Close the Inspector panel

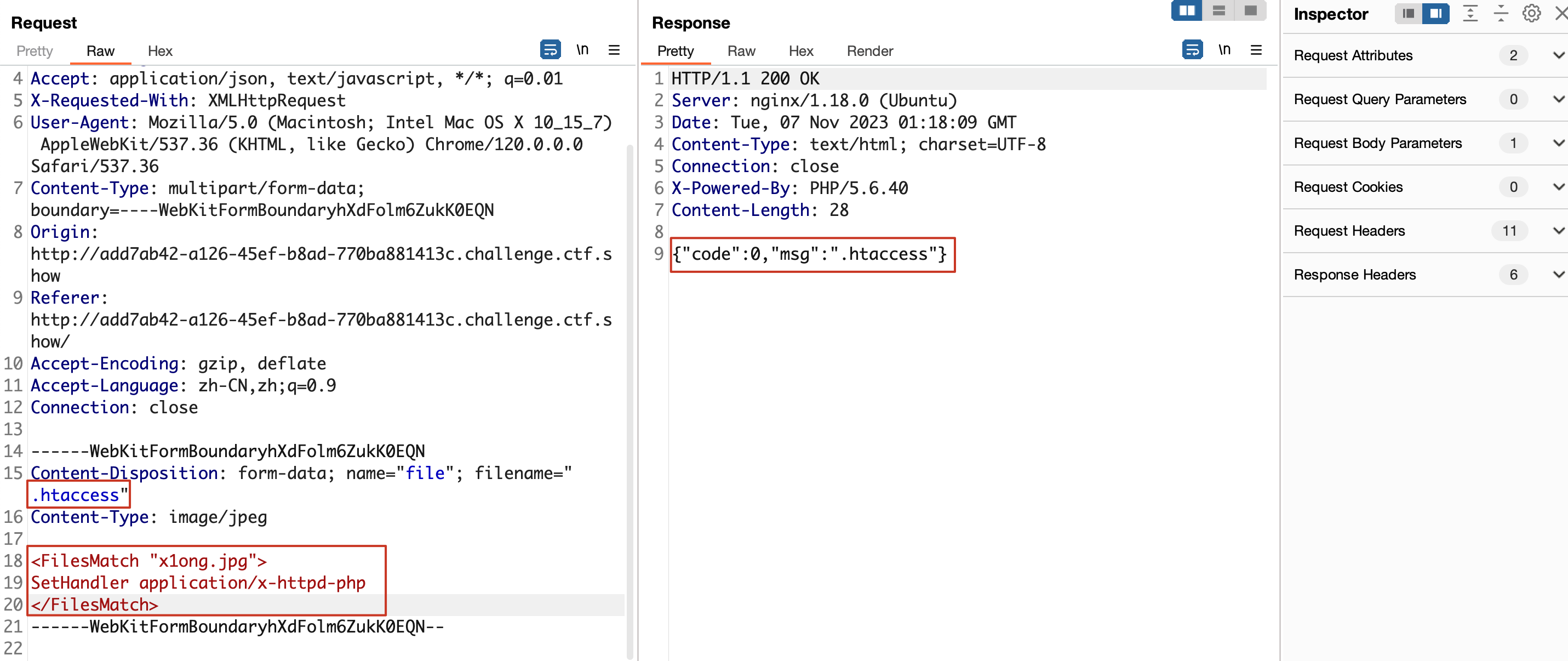pos(1561,13)
